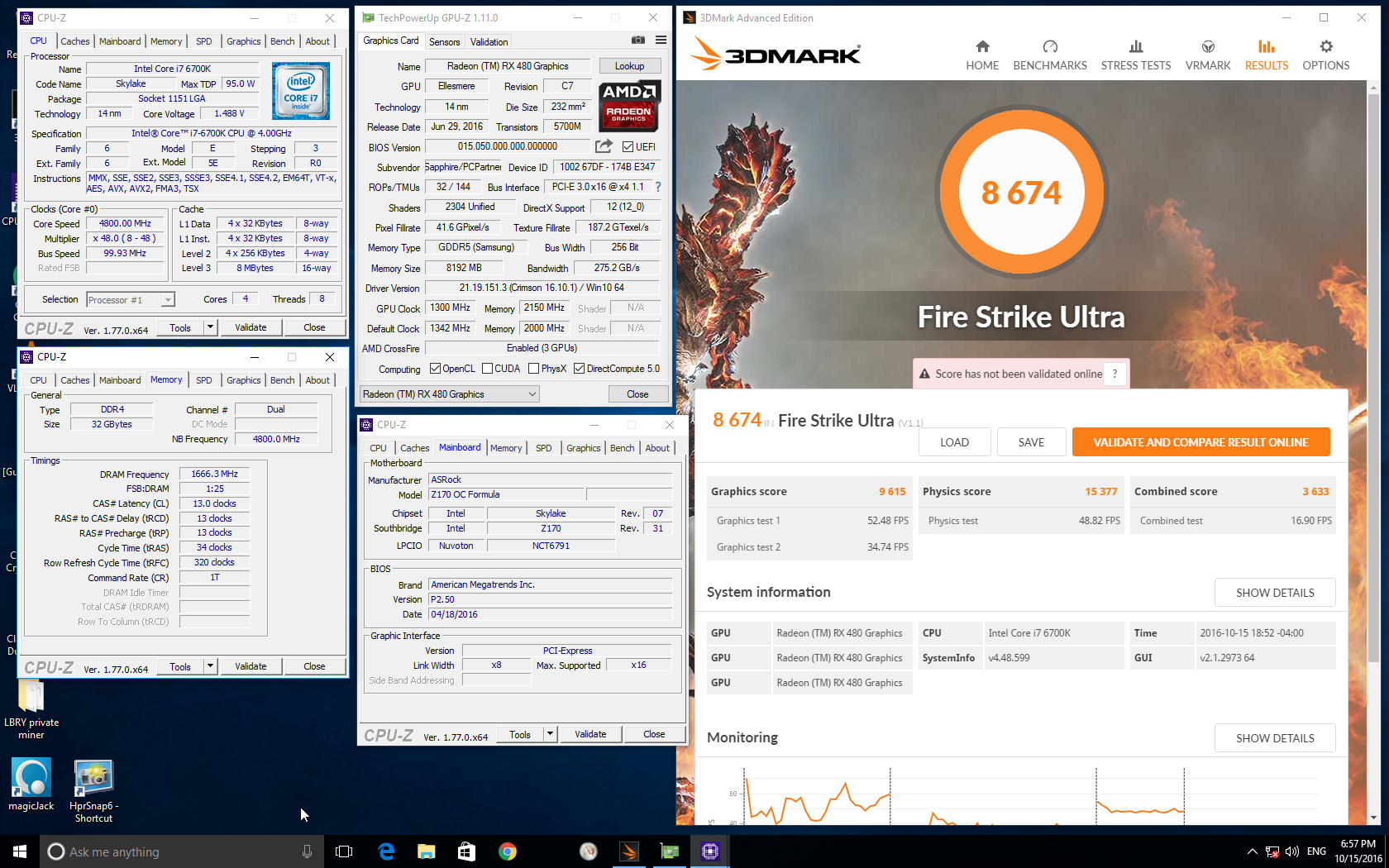This screenshot has height=868, width=1389.
Task: Open Graphics tab in Mainboard CPU-Z window
Action: [584, 448]
